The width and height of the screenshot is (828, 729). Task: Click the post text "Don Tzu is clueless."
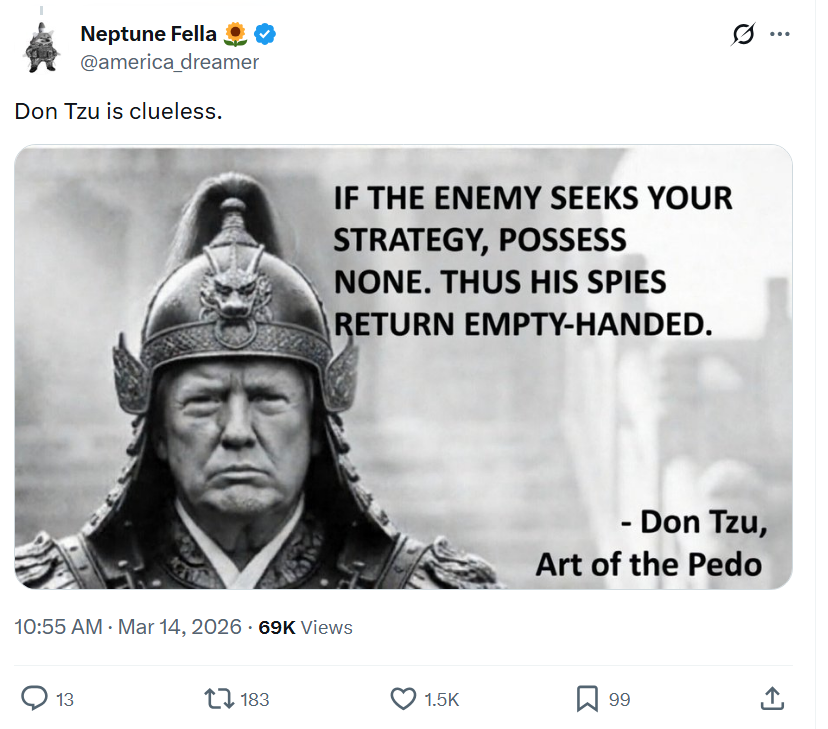[118, 111]
